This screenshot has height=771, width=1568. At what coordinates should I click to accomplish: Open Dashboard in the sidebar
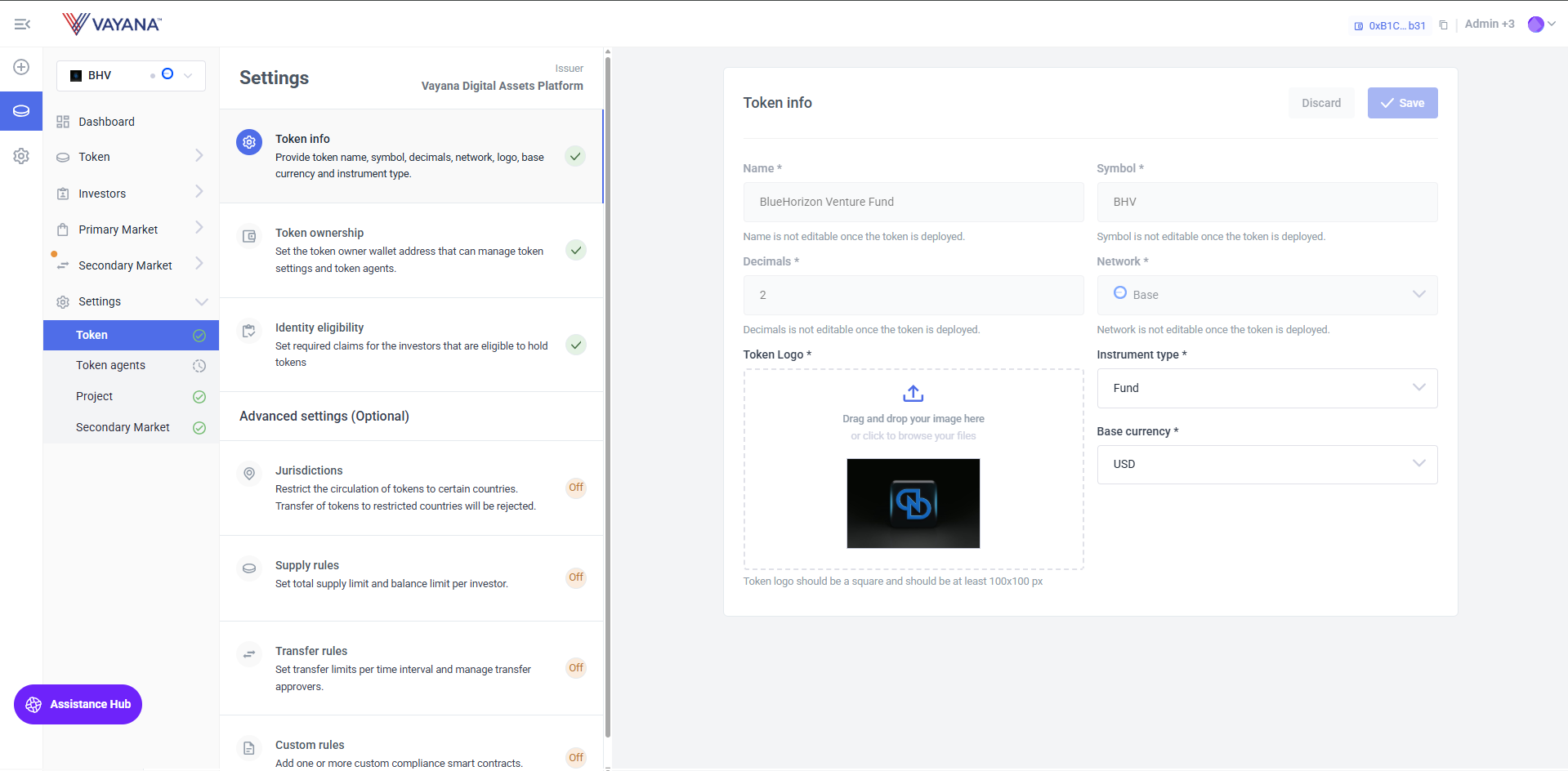(x=106, y=122)
